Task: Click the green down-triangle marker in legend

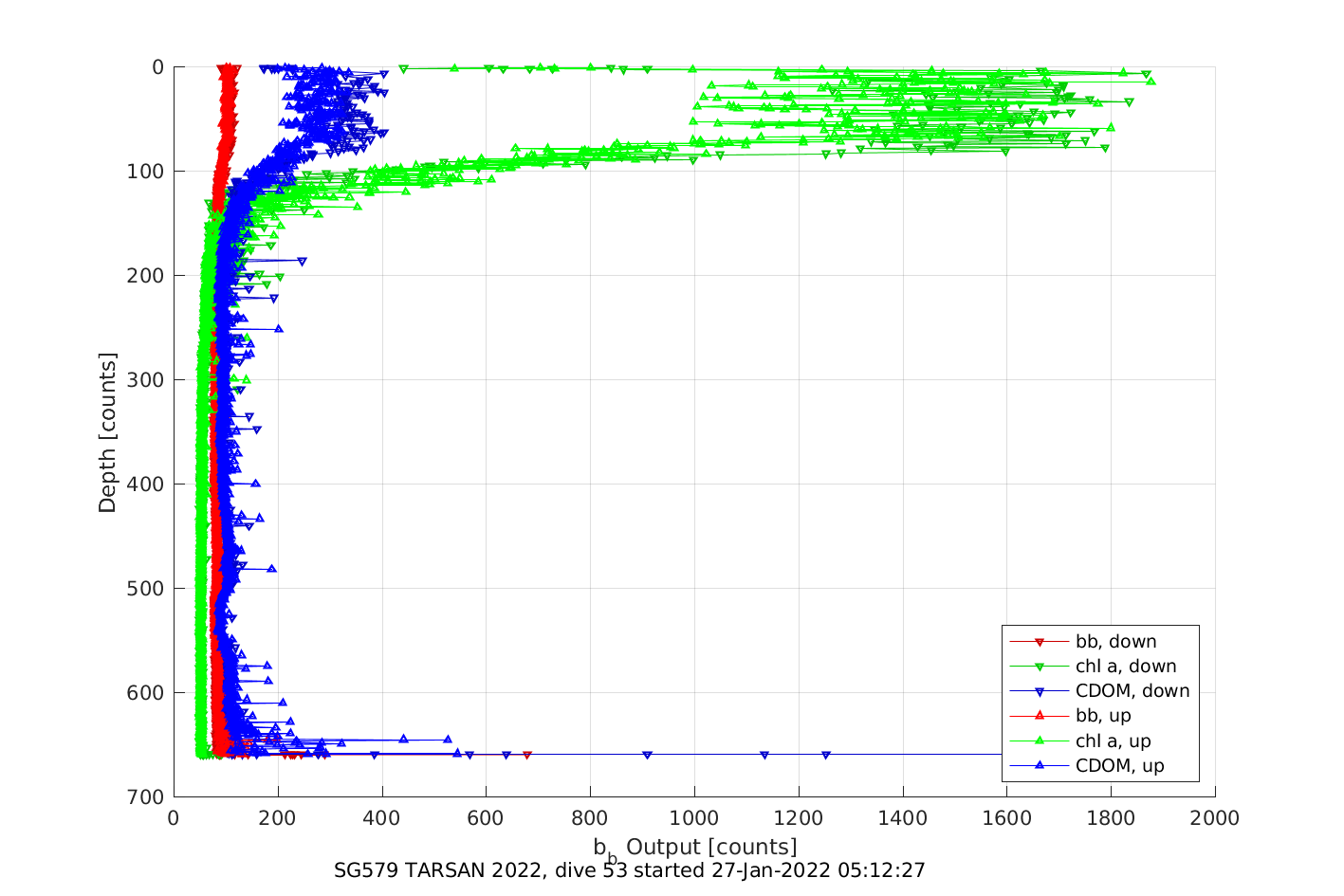Action: (1039, 667)
